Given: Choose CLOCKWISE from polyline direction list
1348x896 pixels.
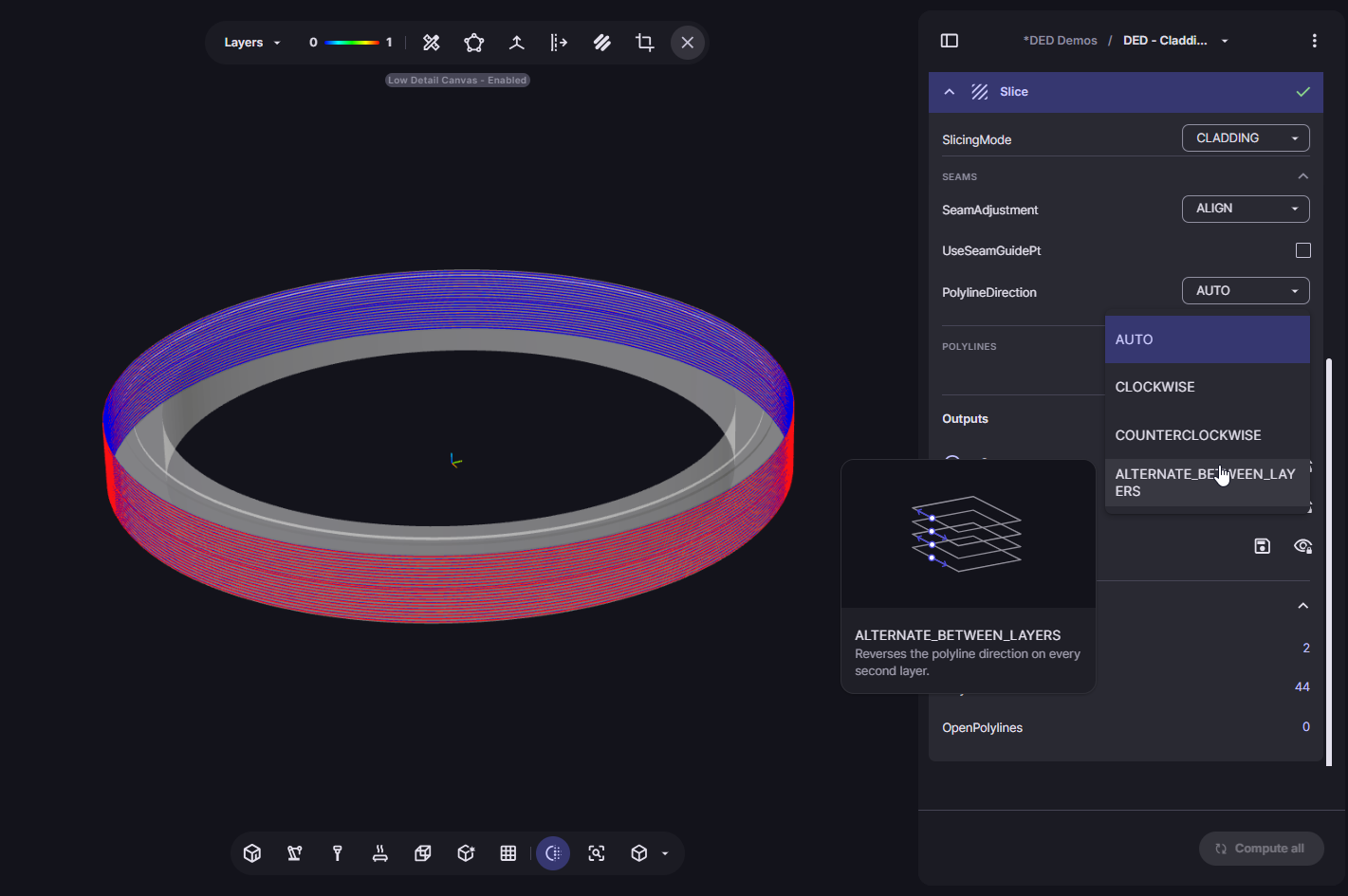Looking at the screenshot, I should [x=1154, y=387].
